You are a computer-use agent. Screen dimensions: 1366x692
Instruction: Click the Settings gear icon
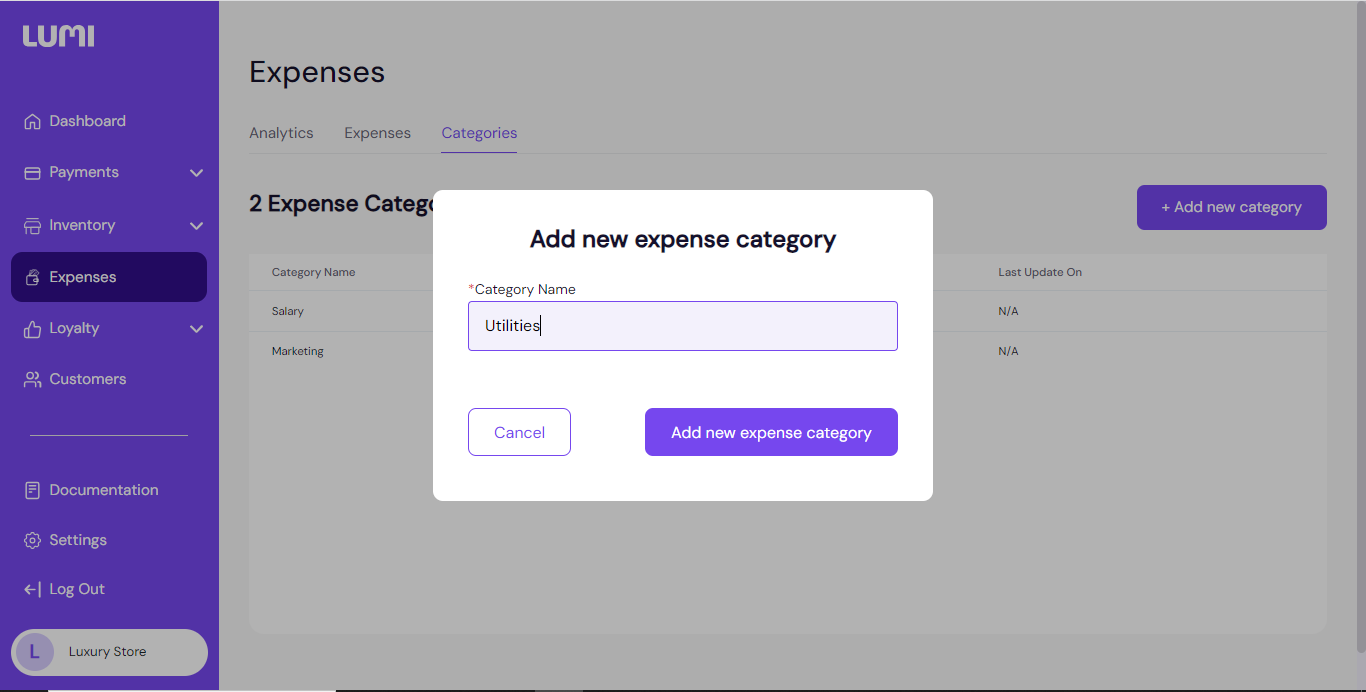point(32,541)
